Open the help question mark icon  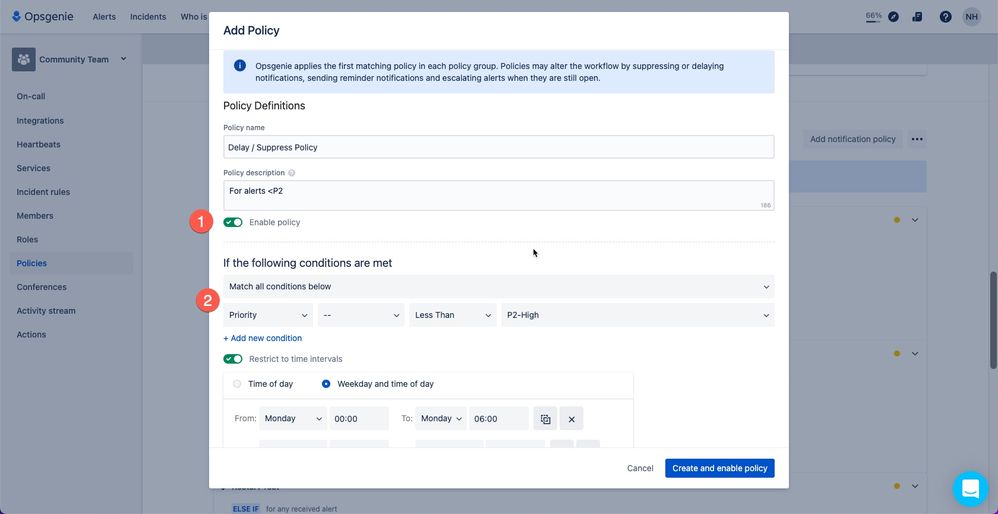click(x=945, y=17)
